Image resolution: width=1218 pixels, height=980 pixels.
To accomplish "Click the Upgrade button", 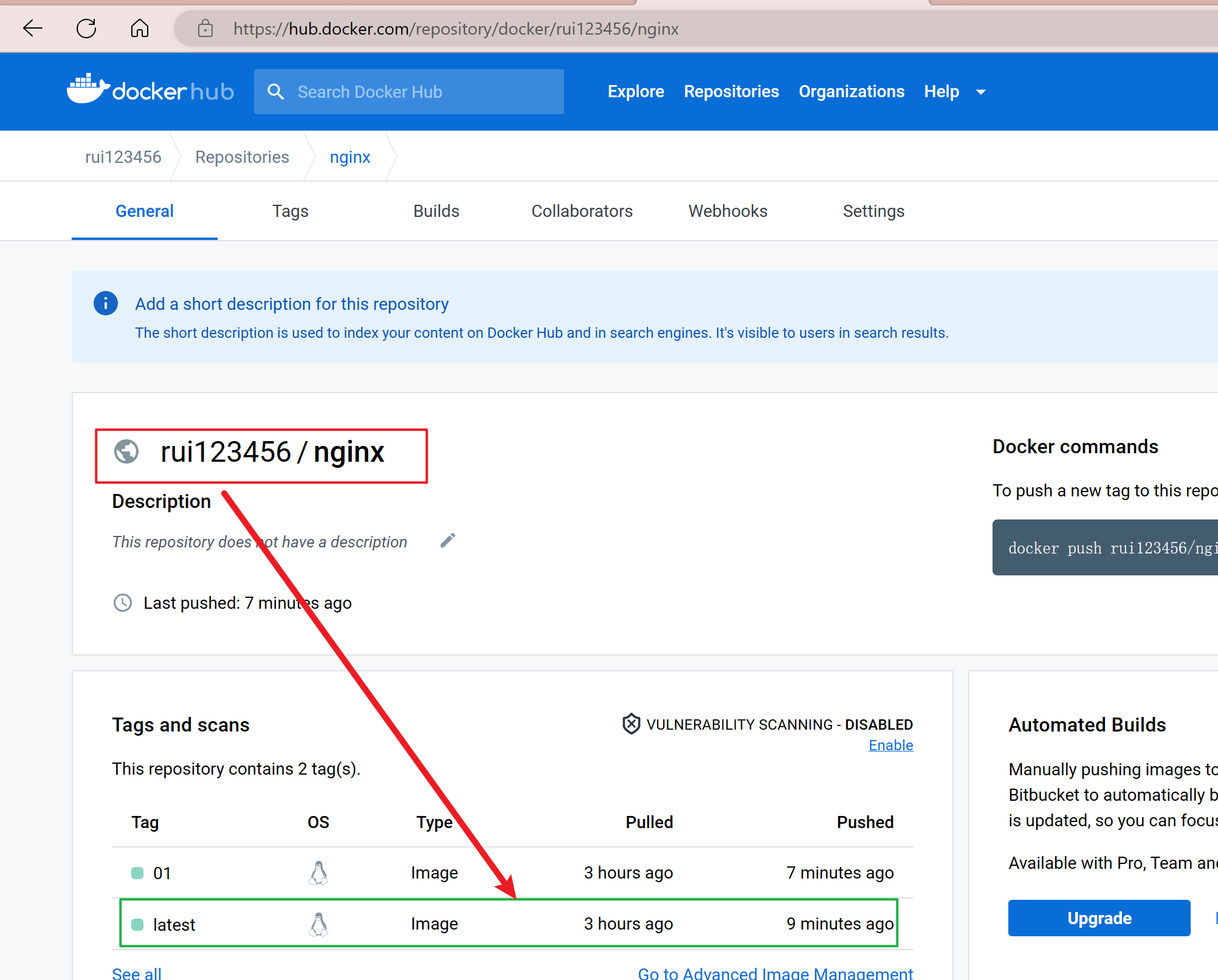I will click(x=1099, y=918).
